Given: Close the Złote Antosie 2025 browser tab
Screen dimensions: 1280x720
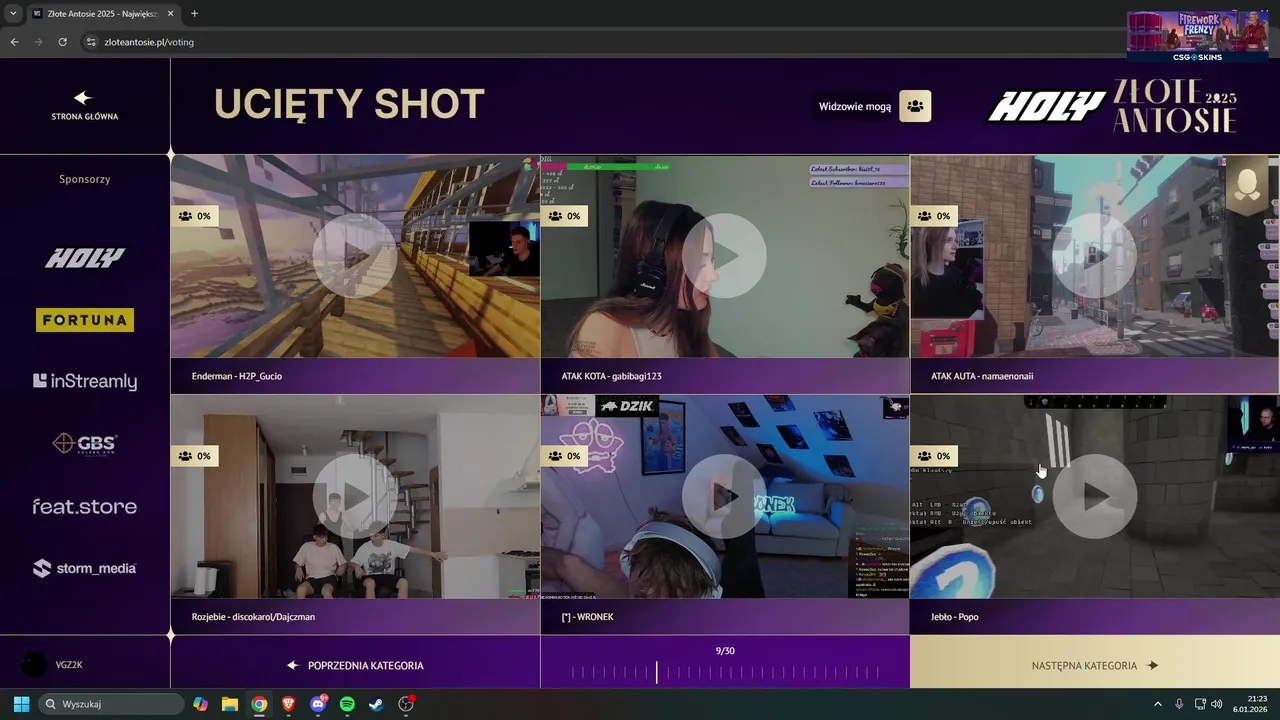Looking at the screenshot, I should [x=170, y=14].
